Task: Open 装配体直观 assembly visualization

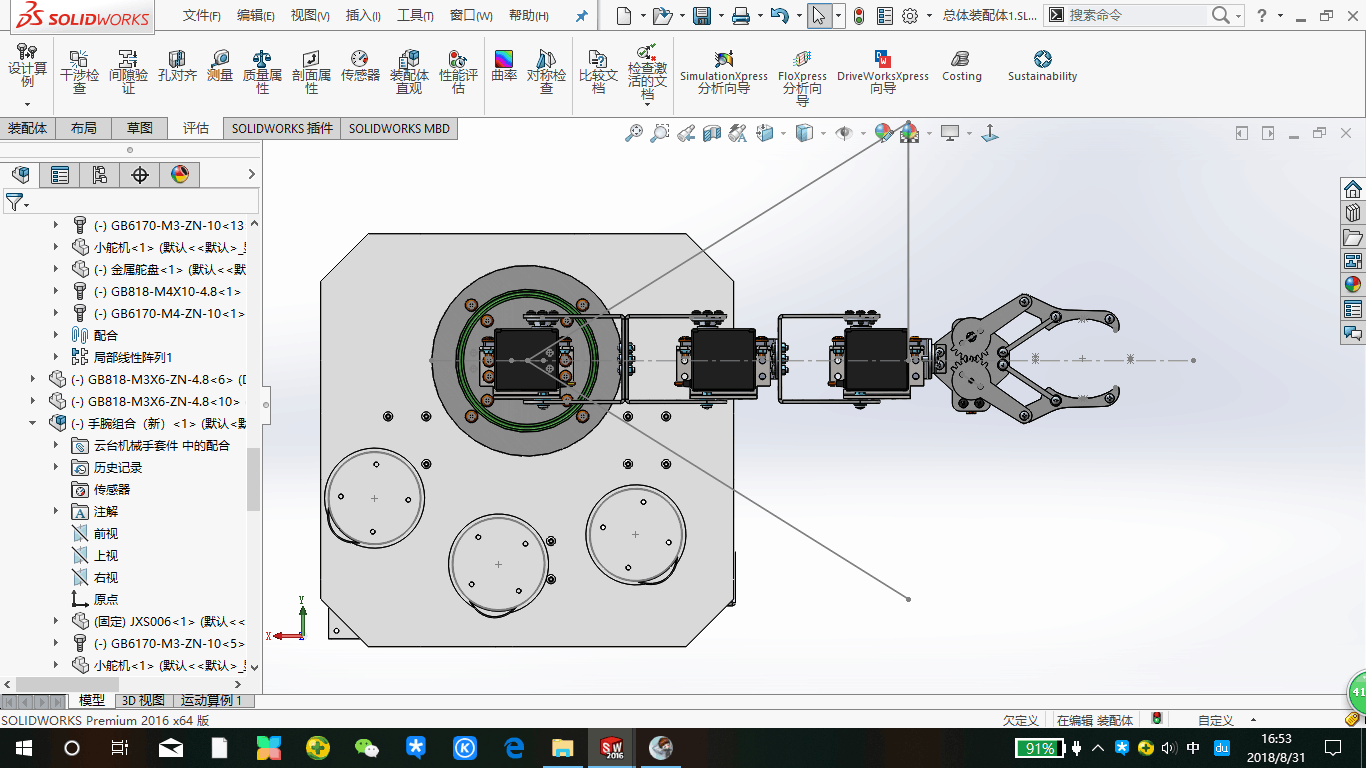Action: click(x=409, y=72)
